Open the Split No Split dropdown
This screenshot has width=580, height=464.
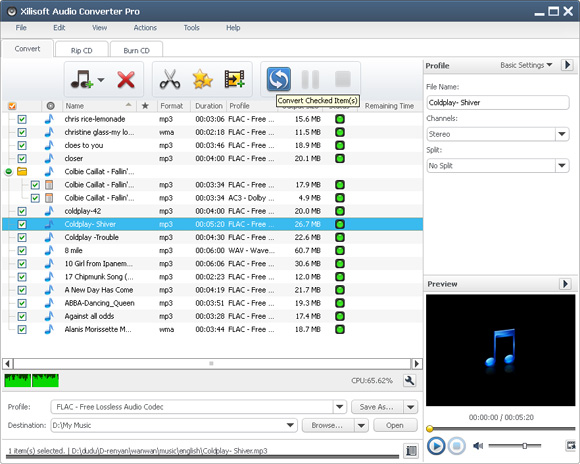point(562,165)
